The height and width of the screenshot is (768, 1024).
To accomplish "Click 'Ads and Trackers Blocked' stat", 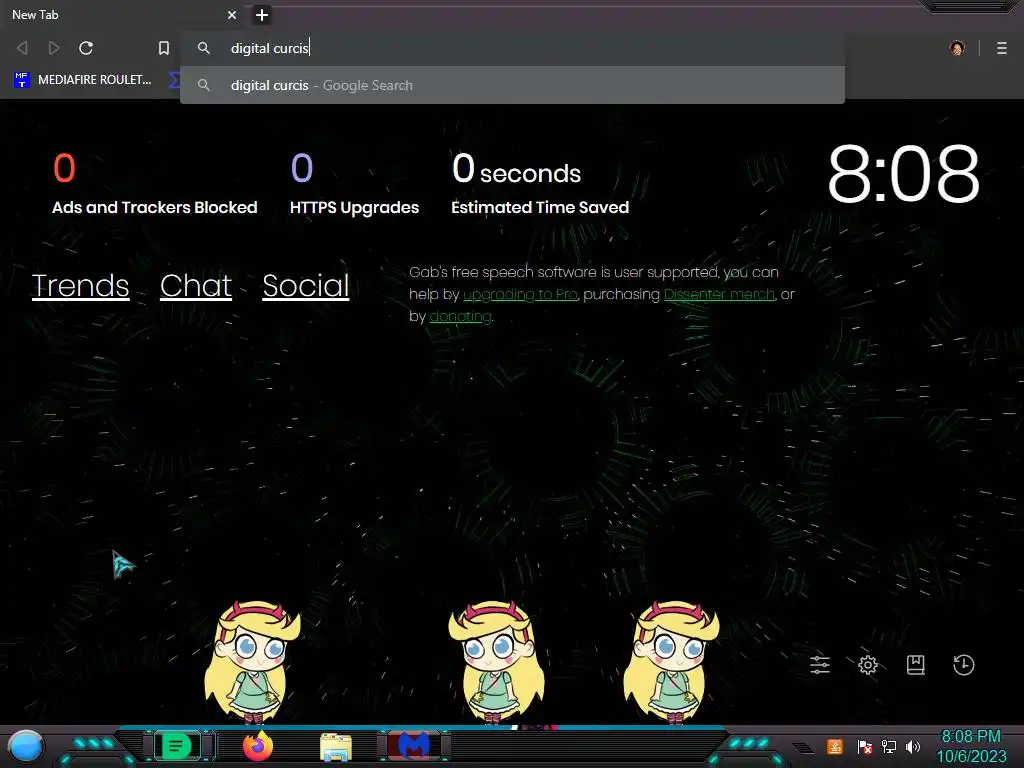I will 154,184.
